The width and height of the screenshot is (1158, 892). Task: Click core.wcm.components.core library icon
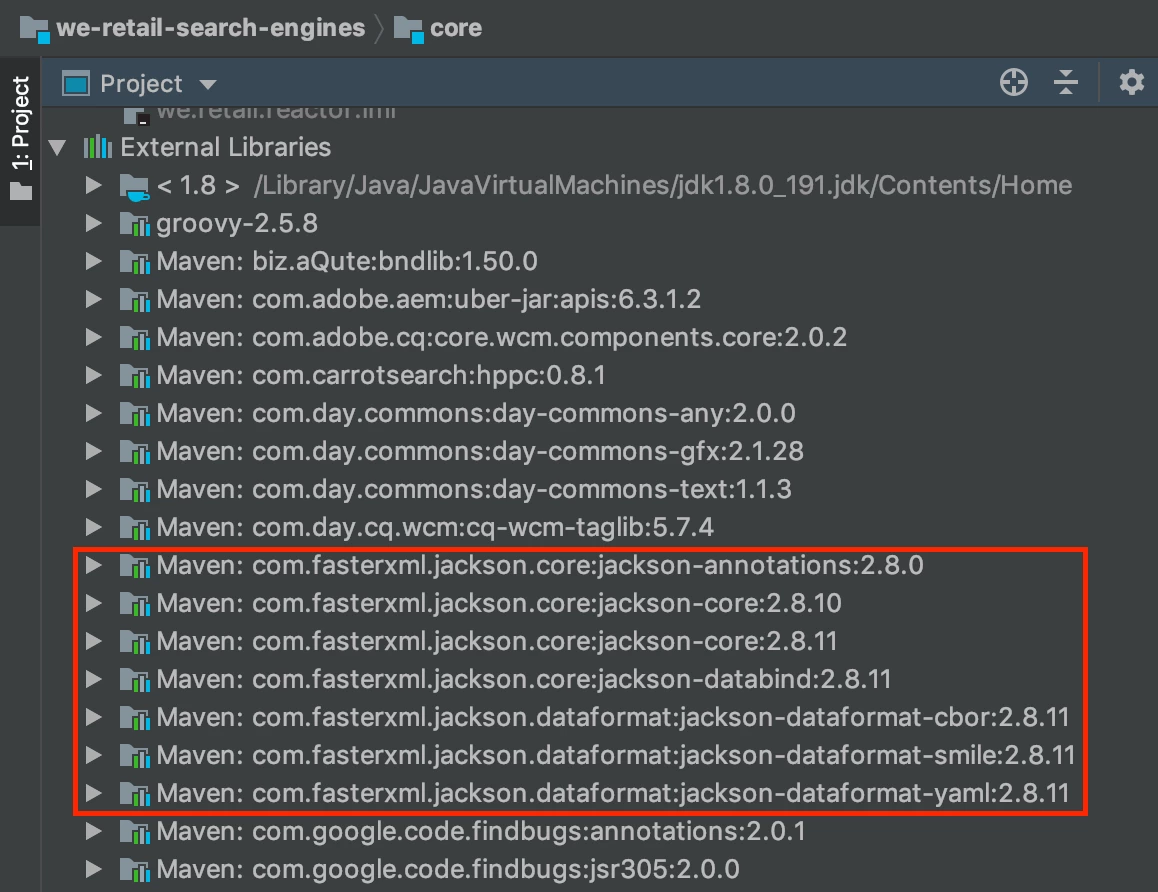pos(134,337)
